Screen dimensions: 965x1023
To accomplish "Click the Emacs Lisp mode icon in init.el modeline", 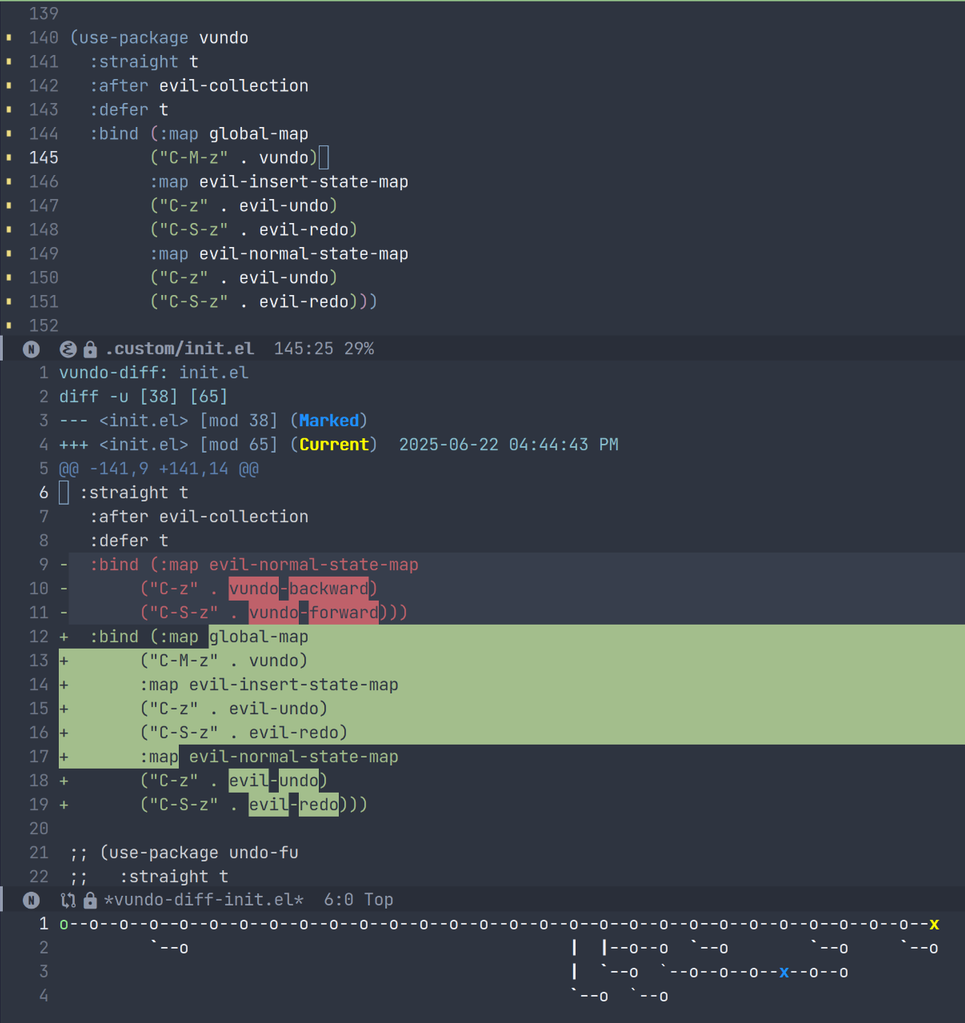I will [x=68, y=350].
